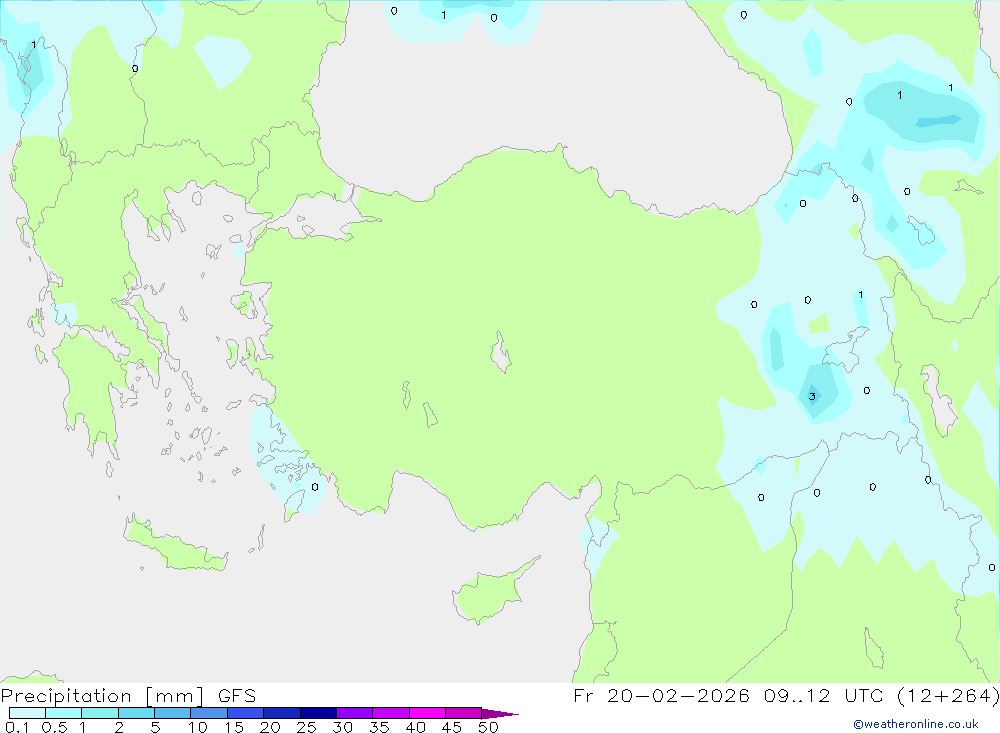Pick the 45–50 mm legend swatch
The image size is (1000, 733).
pos(464,713)
